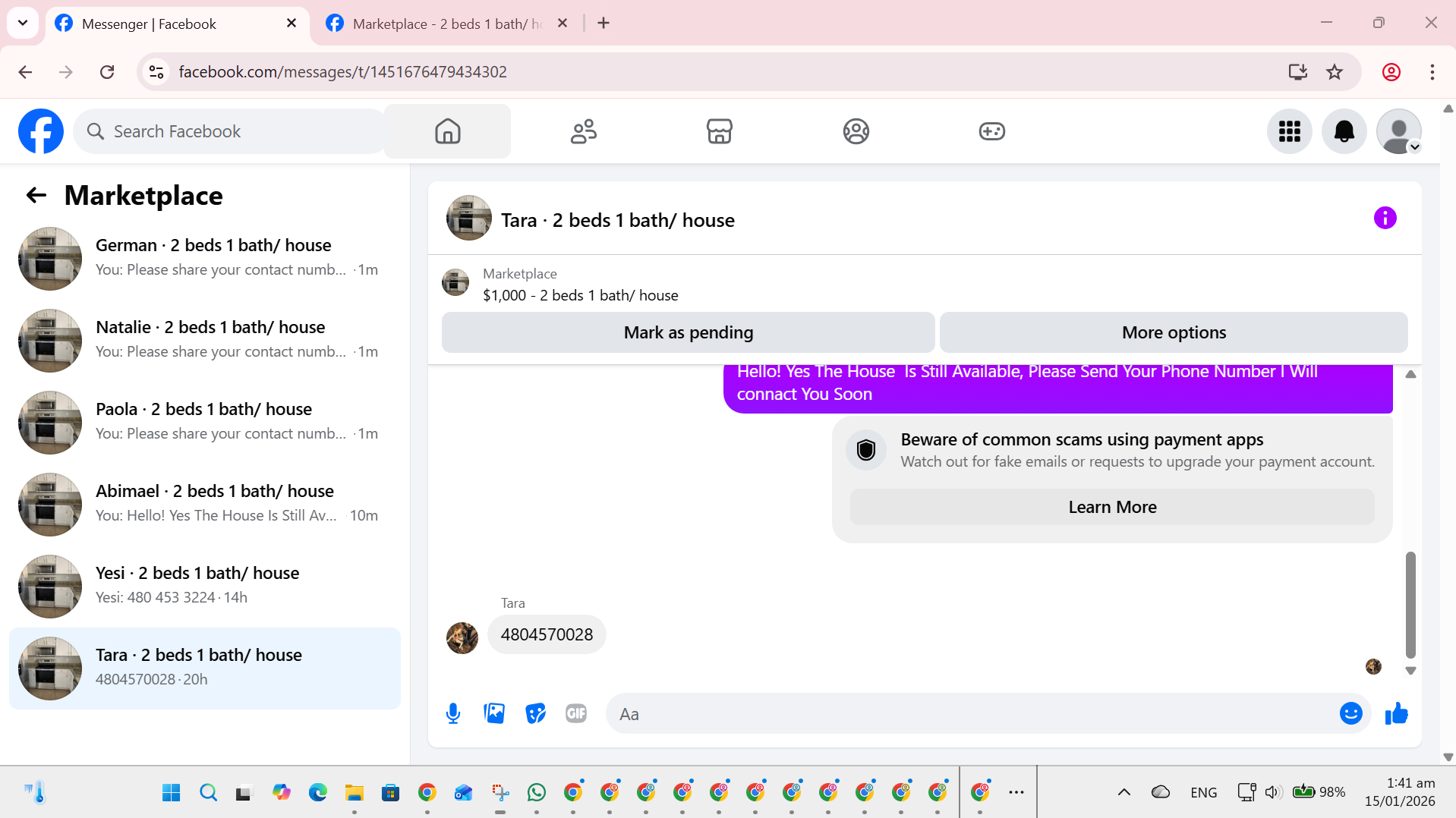
Task: Open the Yesi 2 beds conversation
Action: point(205,586)
